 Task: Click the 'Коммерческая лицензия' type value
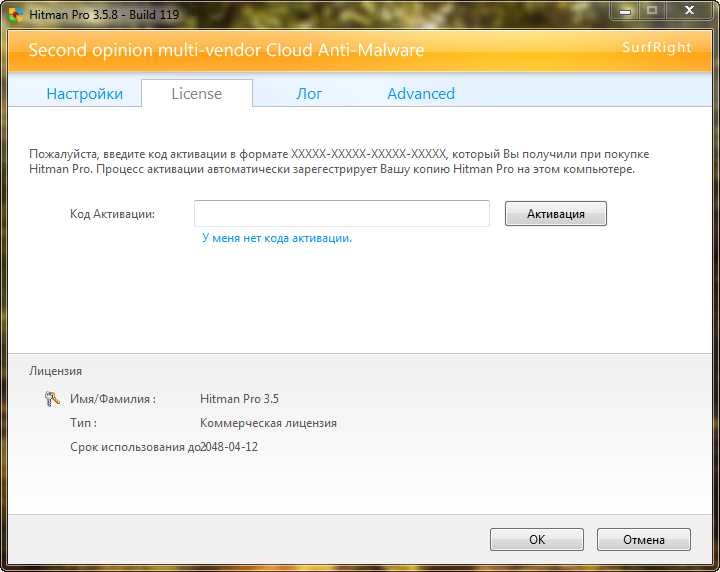coord(268,423)
